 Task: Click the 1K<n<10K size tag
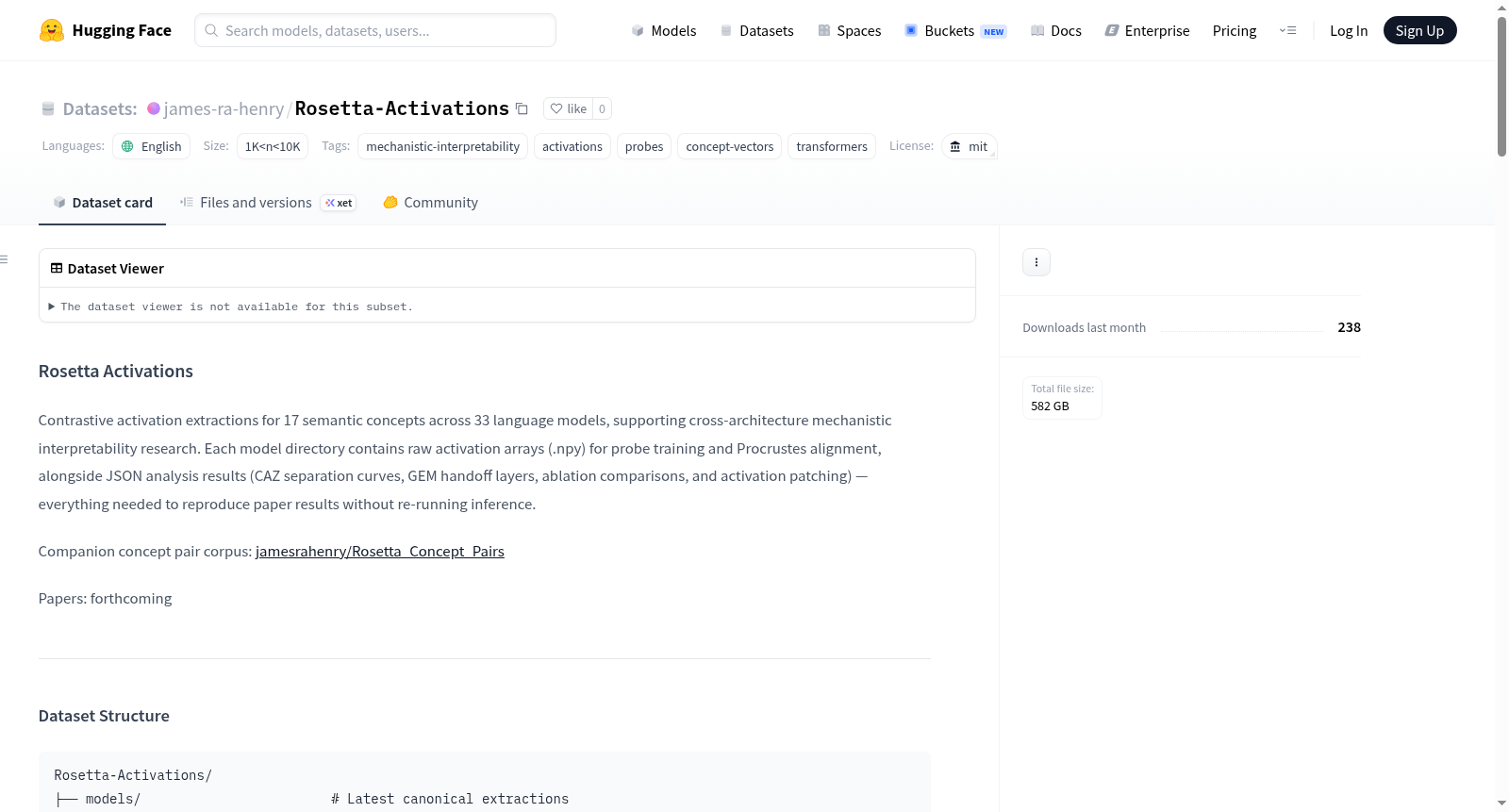[x=273, y=146]
